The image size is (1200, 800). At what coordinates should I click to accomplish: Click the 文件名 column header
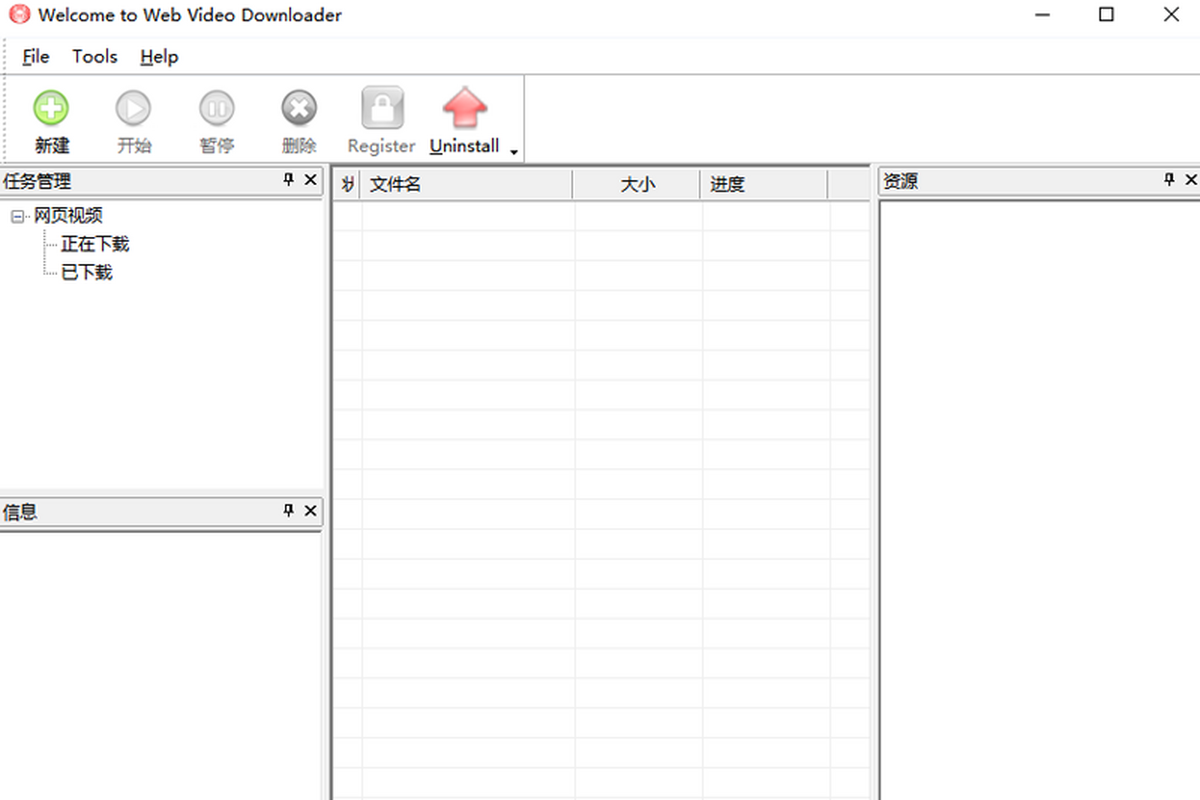467,184
